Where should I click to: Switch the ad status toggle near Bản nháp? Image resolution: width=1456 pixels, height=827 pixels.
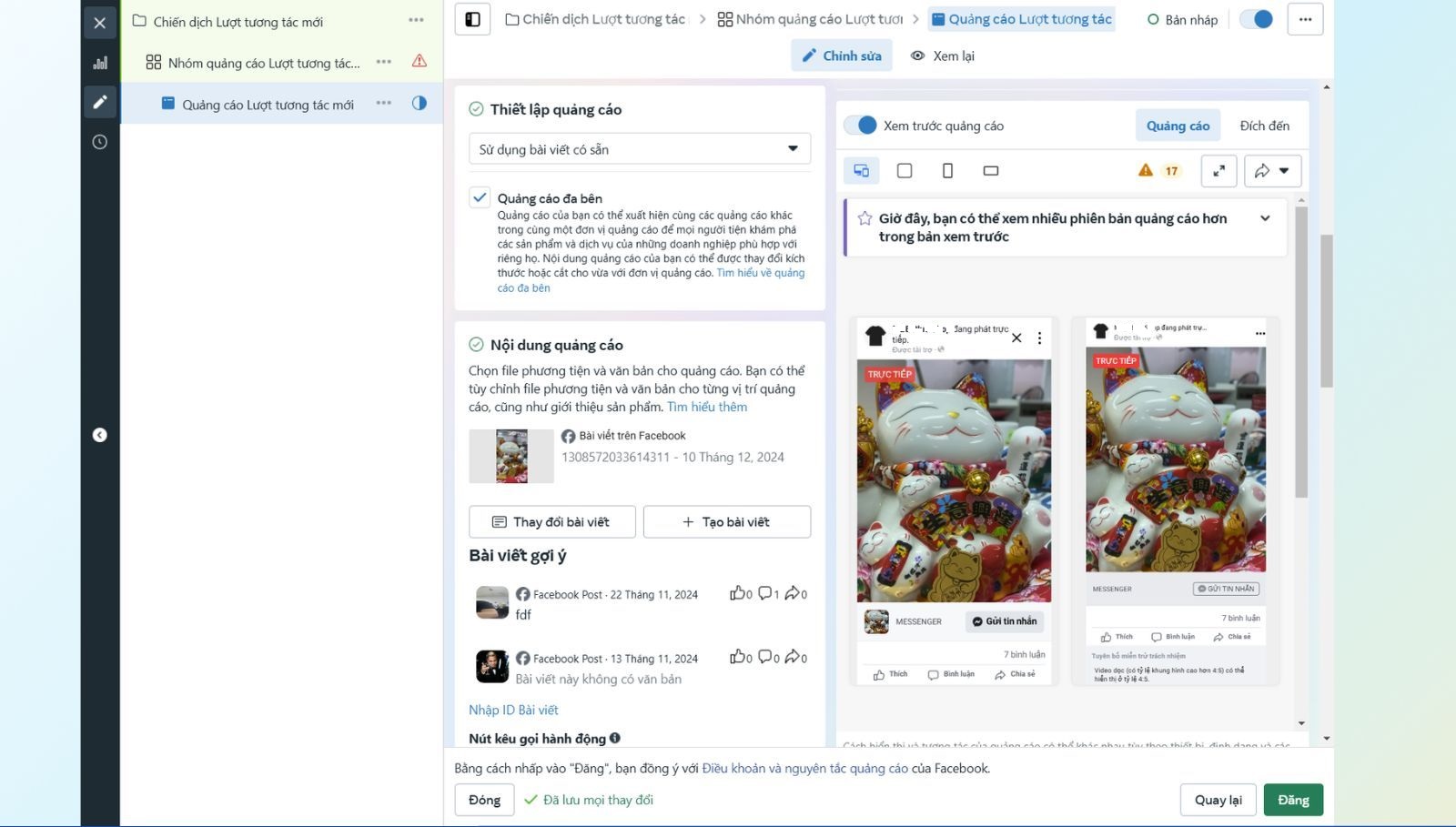tap(1257, 19)
